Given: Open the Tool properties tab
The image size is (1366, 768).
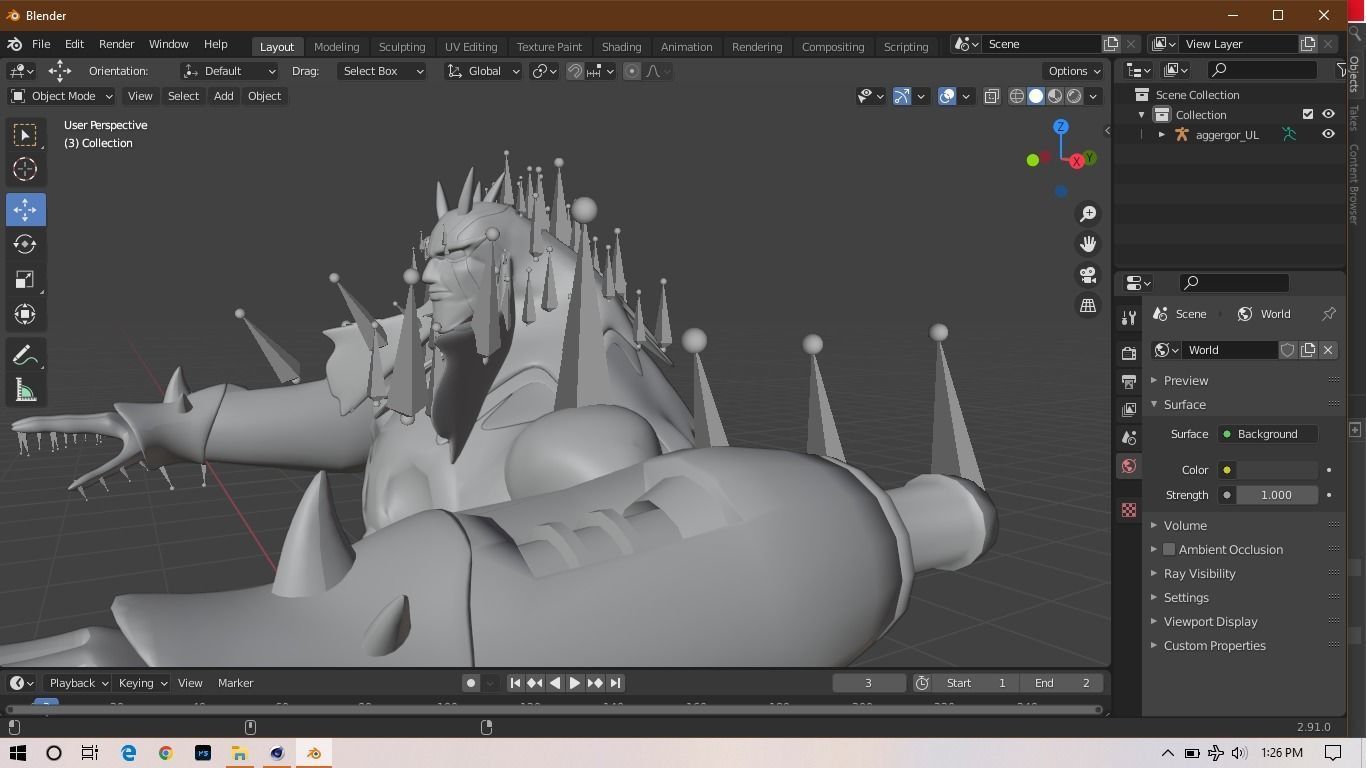Looking at the screenshot, I should (x=1129, y=317).
